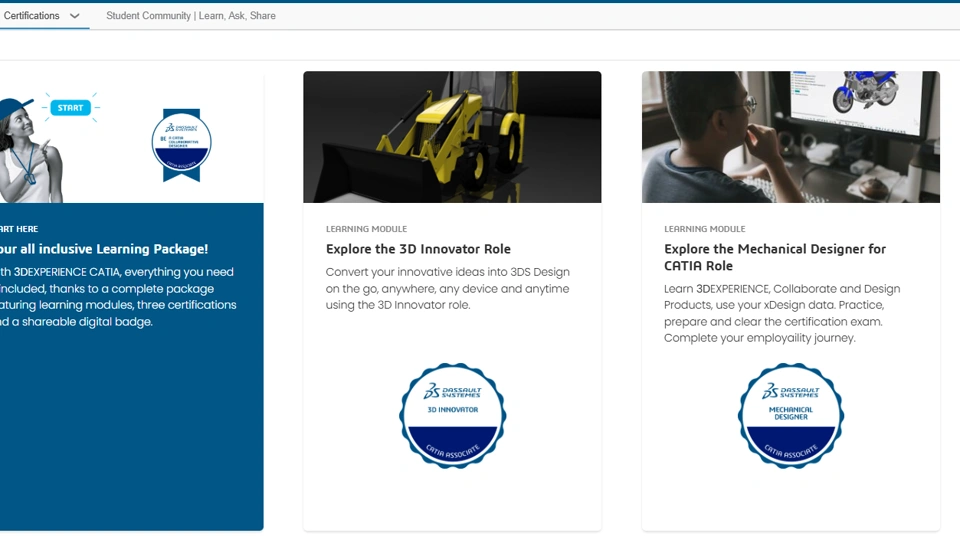This screenshot has height=543, width=960.
Task: Click the learning package description paragraph
Action: pos(118,297)
